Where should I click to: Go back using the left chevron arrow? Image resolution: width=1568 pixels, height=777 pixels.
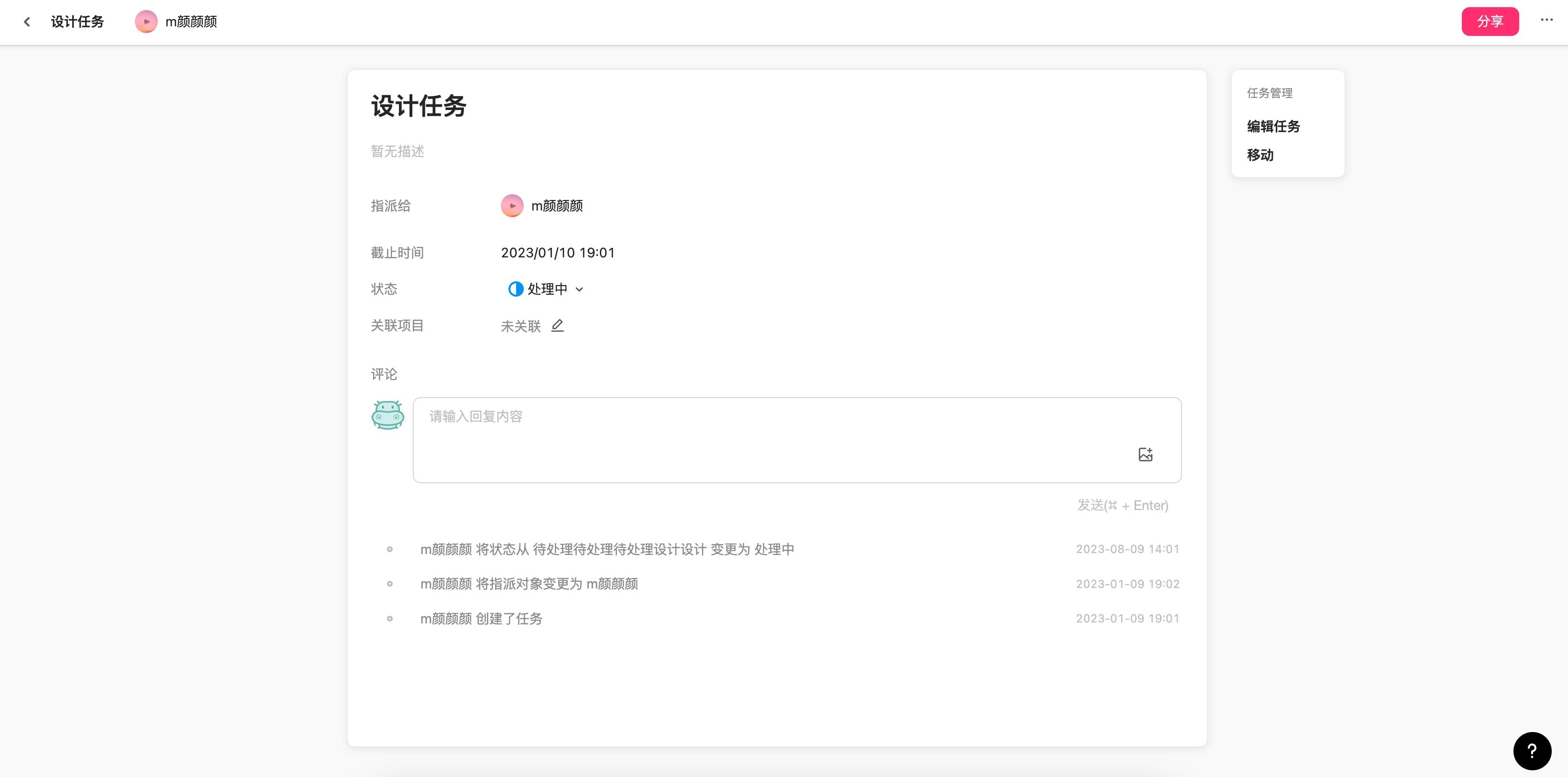click(27, 22)
